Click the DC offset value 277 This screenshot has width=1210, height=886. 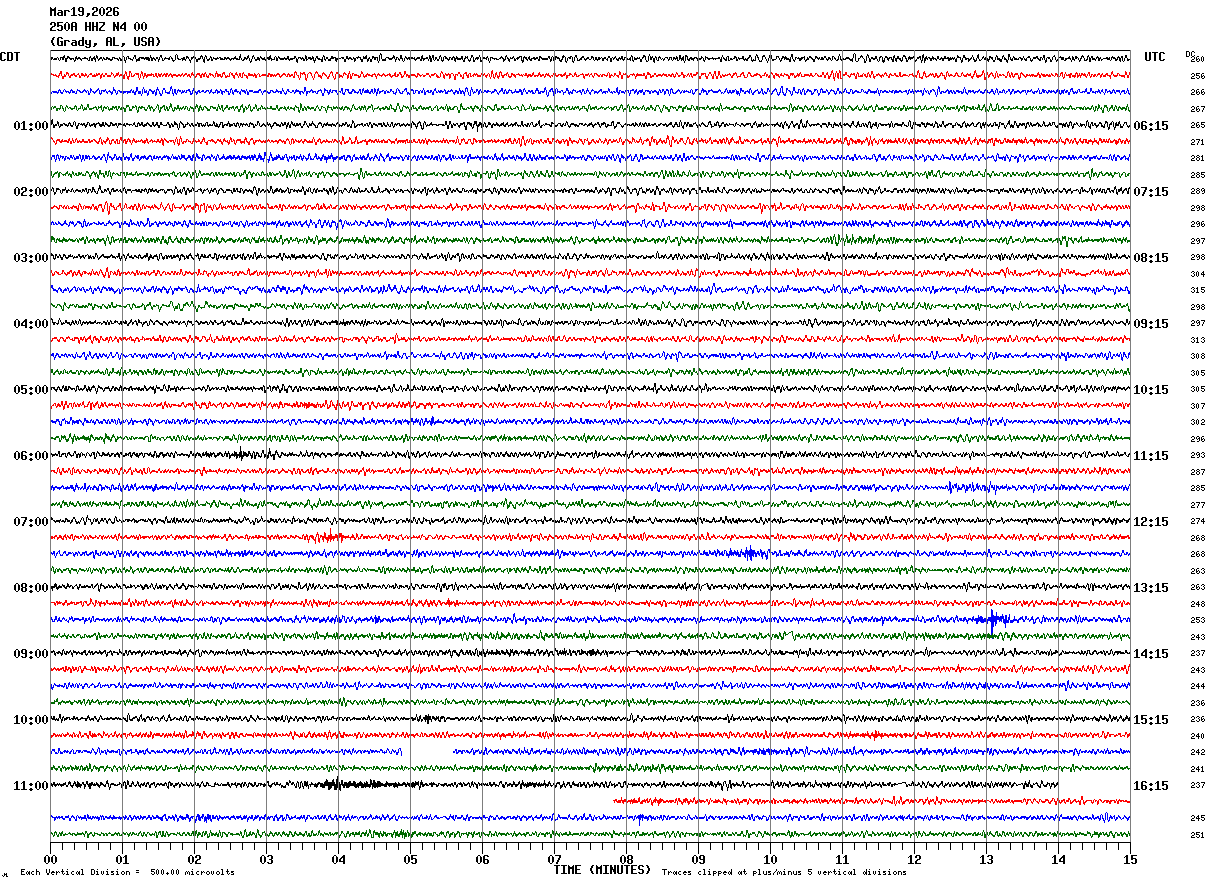[x=1197, y=505]
